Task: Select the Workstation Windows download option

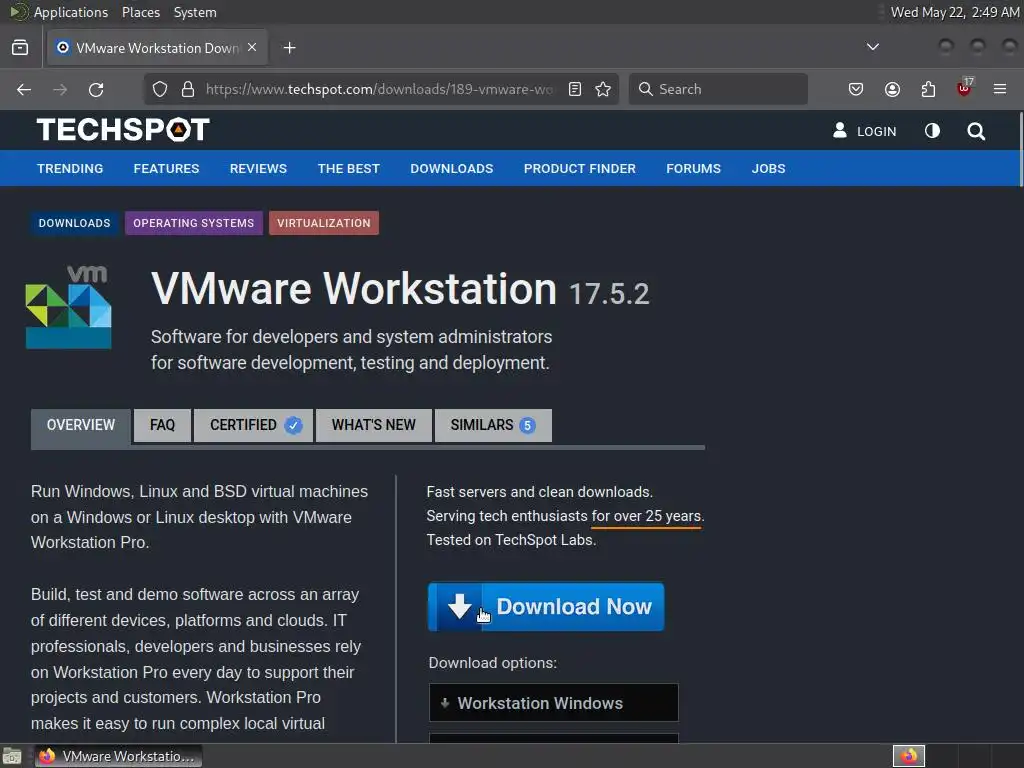Action: pos(554,703)
